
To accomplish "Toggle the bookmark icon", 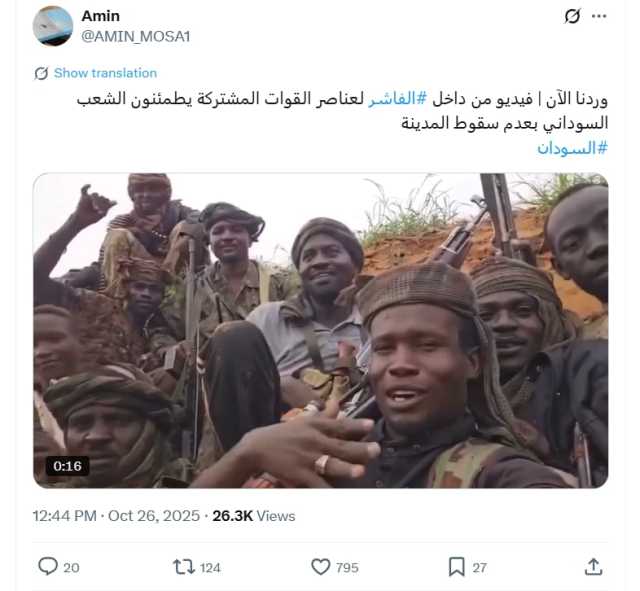I will coord(456,567).
